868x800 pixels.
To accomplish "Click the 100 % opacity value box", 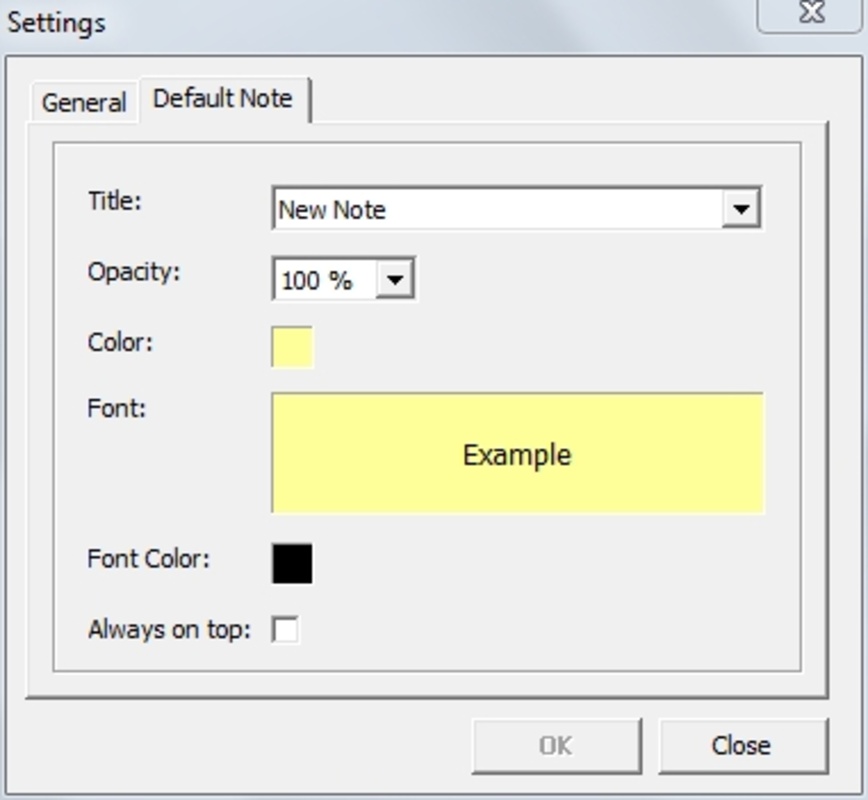I will tap(325, 280).
